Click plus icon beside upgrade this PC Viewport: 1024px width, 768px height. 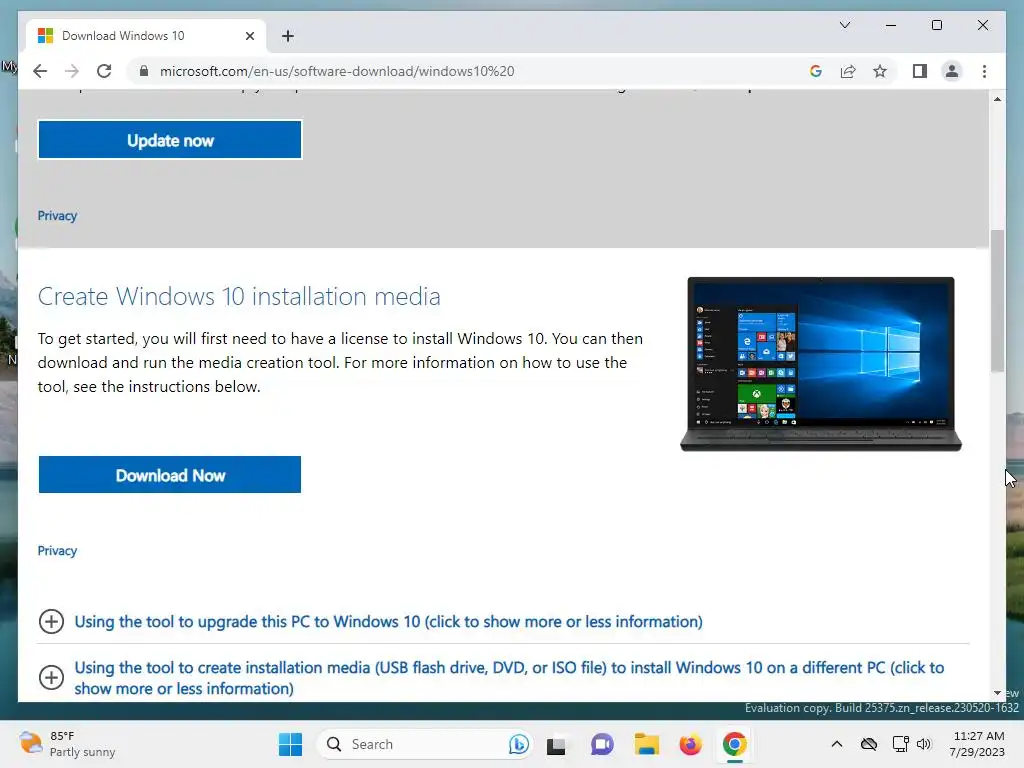(51, 621)
